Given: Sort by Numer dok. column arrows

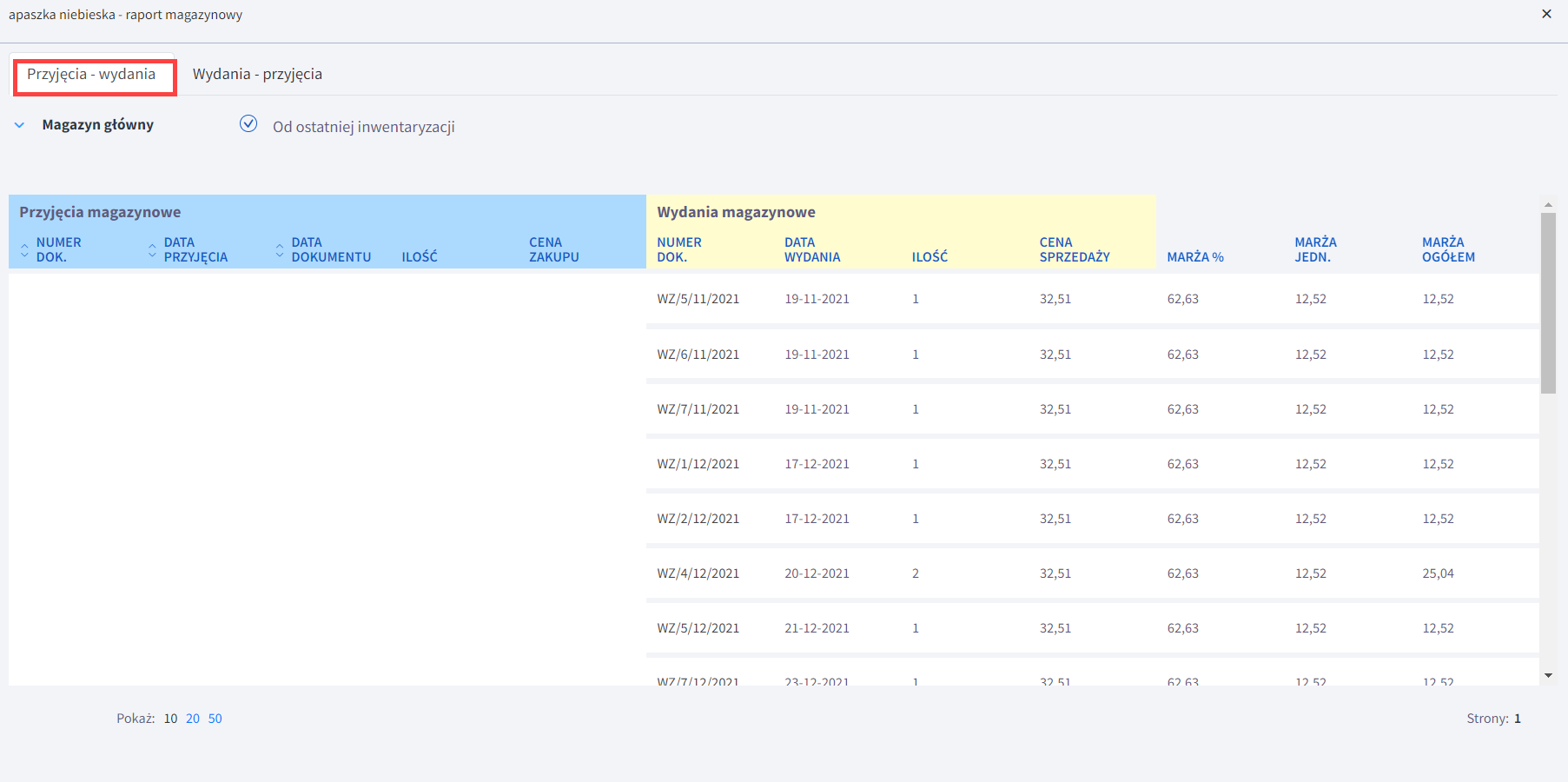Looking at the screenshot, I should pos(24,250).
